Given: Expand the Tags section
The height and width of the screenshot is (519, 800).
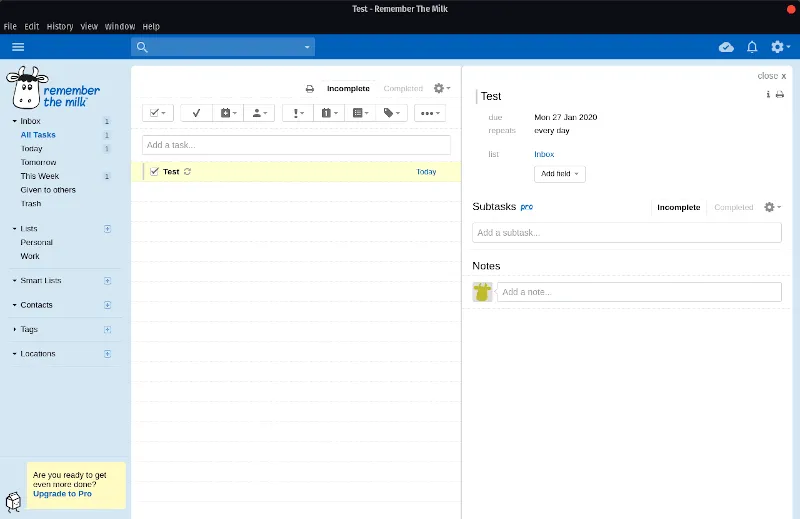Looking at the screenshot, I should pos(14,330).
